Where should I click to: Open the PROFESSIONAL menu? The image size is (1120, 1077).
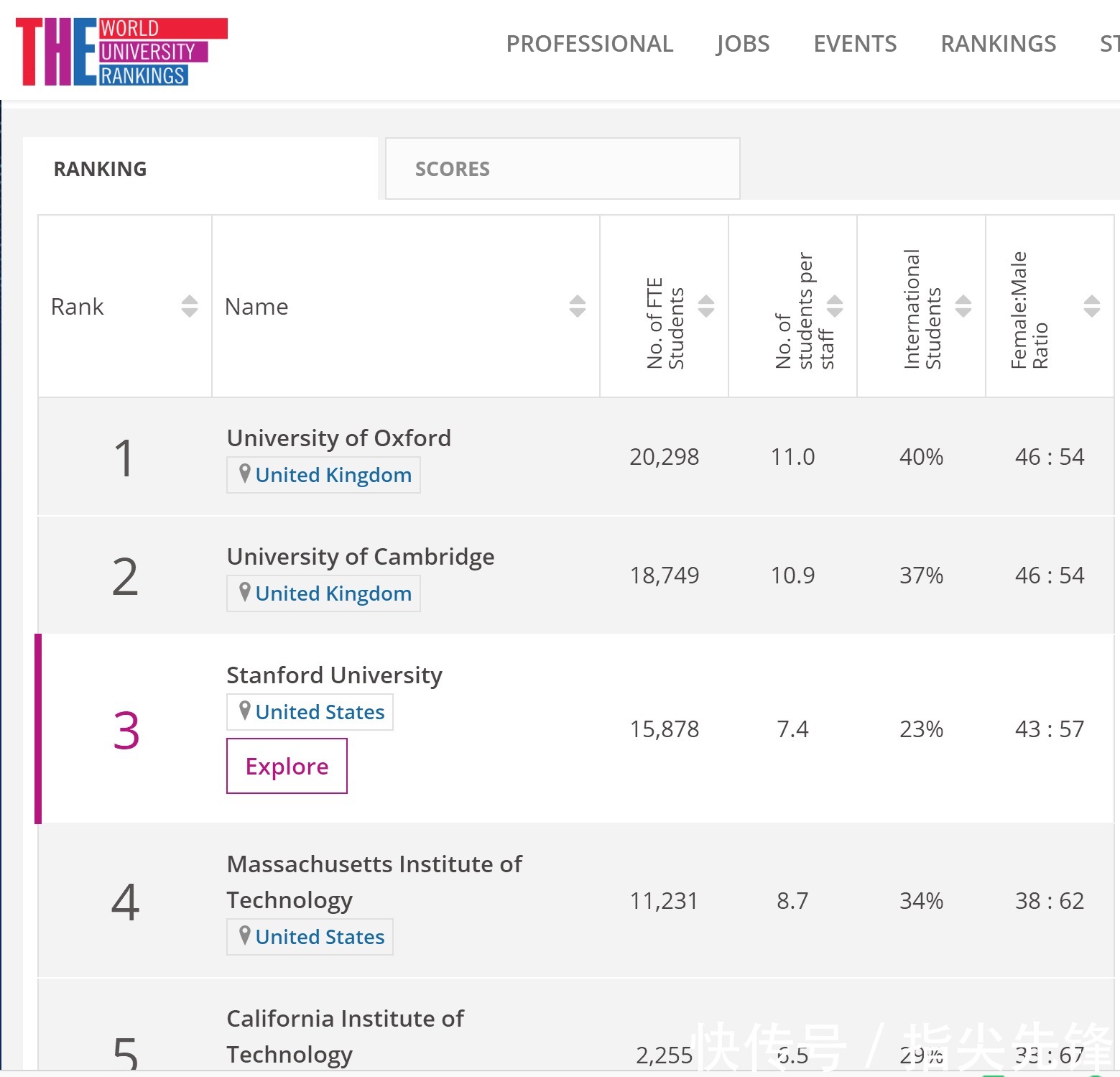coord(590,44)
